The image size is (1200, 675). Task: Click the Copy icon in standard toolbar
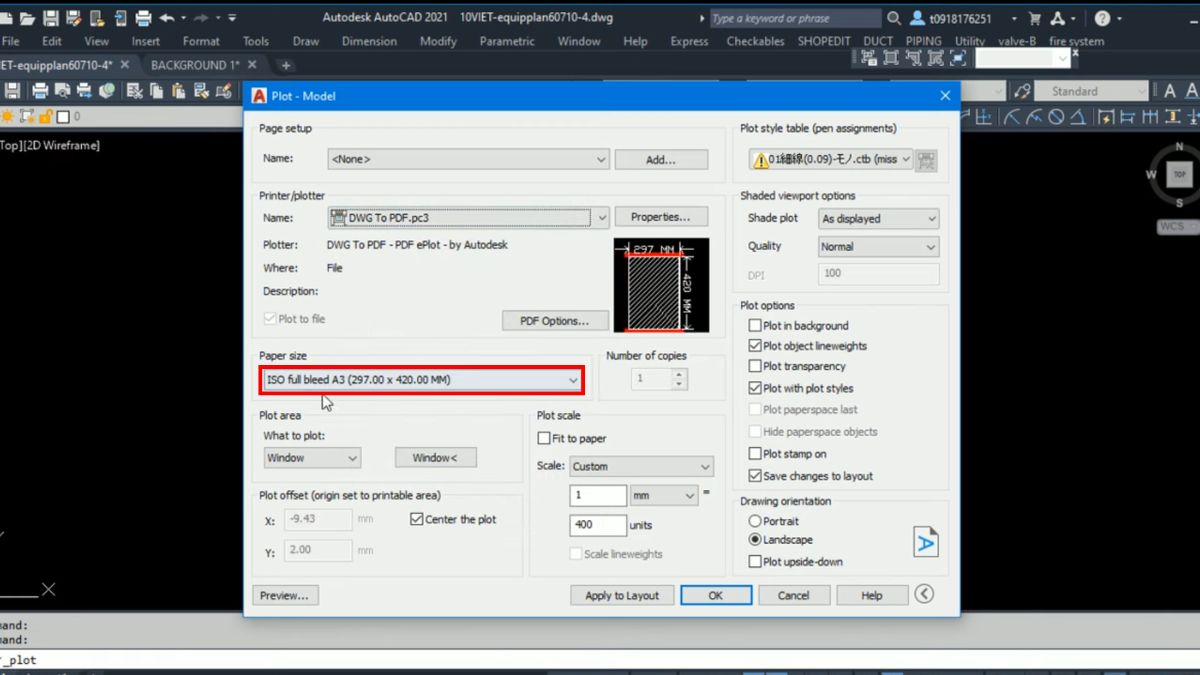156,91
